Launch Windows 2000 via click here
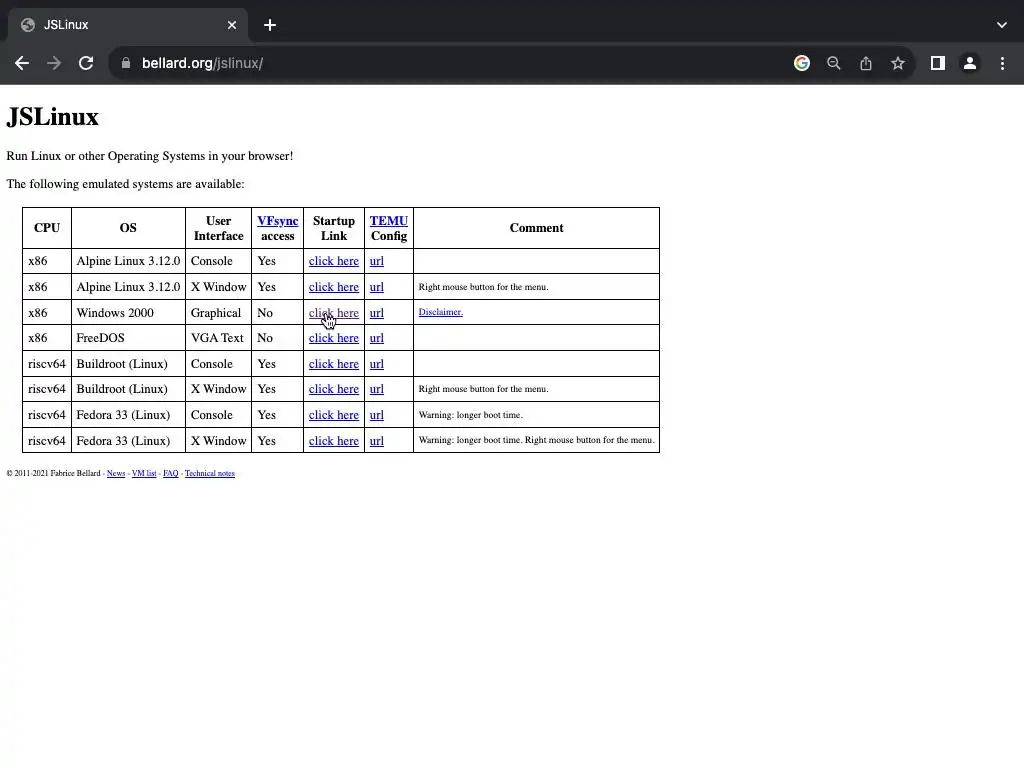 [334, 313]
